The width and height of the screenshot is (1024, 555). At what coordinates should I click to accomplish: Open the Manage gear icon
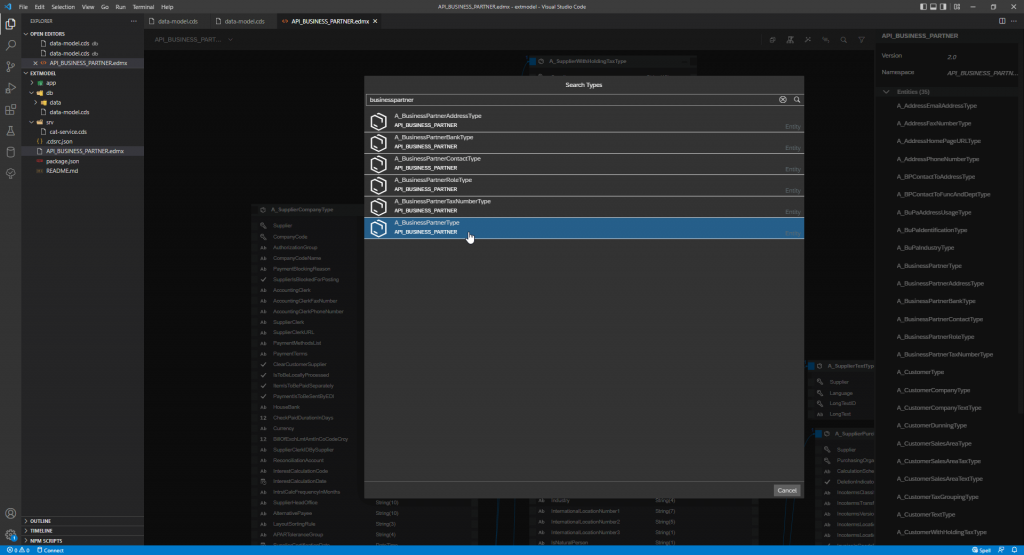10,535
